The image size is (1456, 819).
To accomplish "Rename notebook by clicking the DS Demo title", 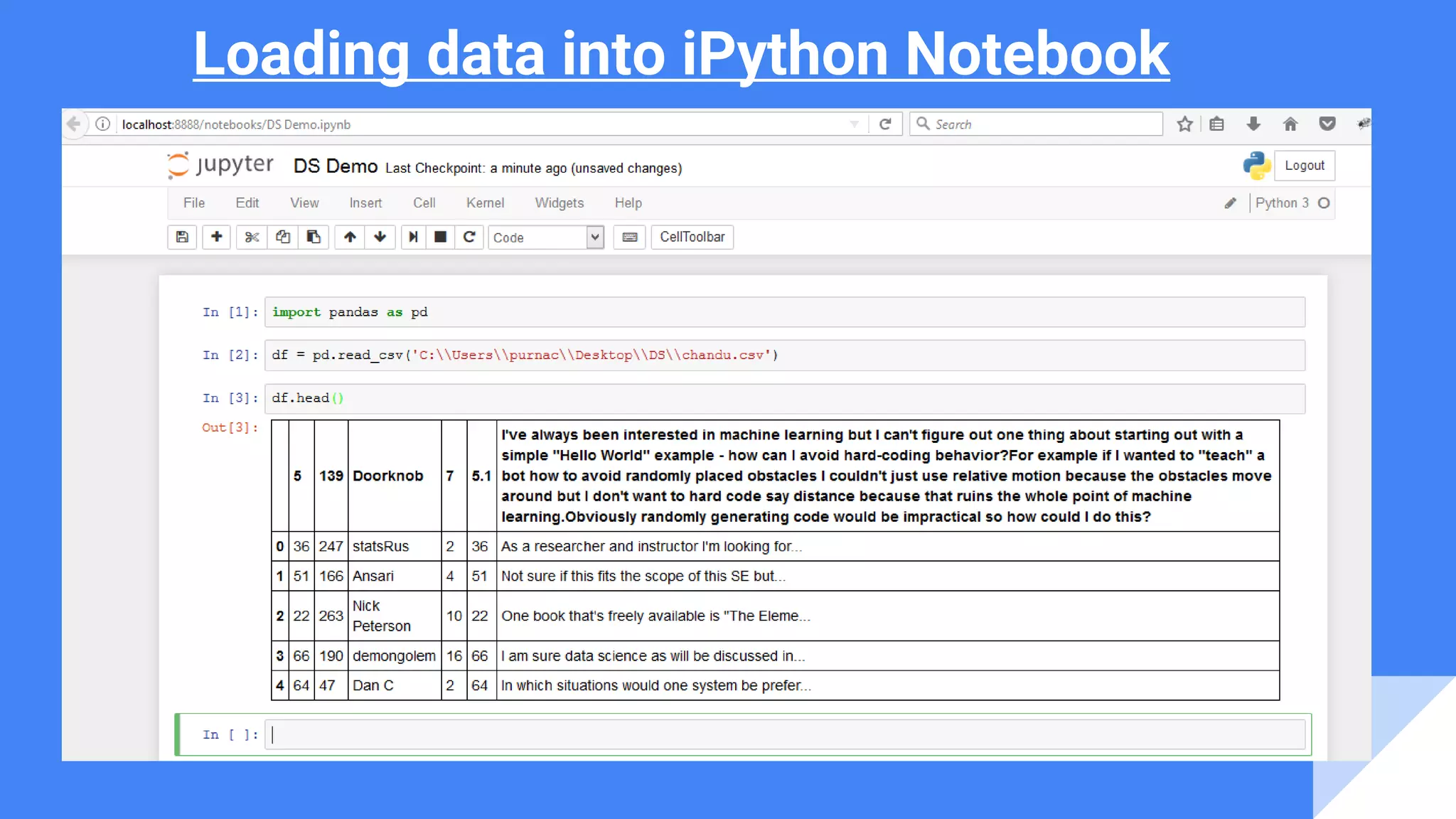I will click(x=336, y=166).
